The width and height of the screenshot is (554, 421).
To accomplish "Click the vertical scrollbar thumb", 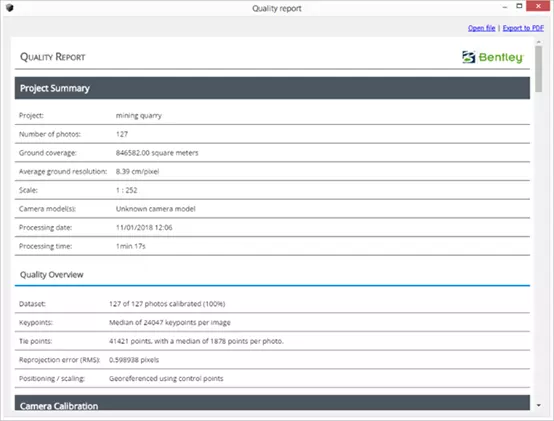I will tap(538, 69).
